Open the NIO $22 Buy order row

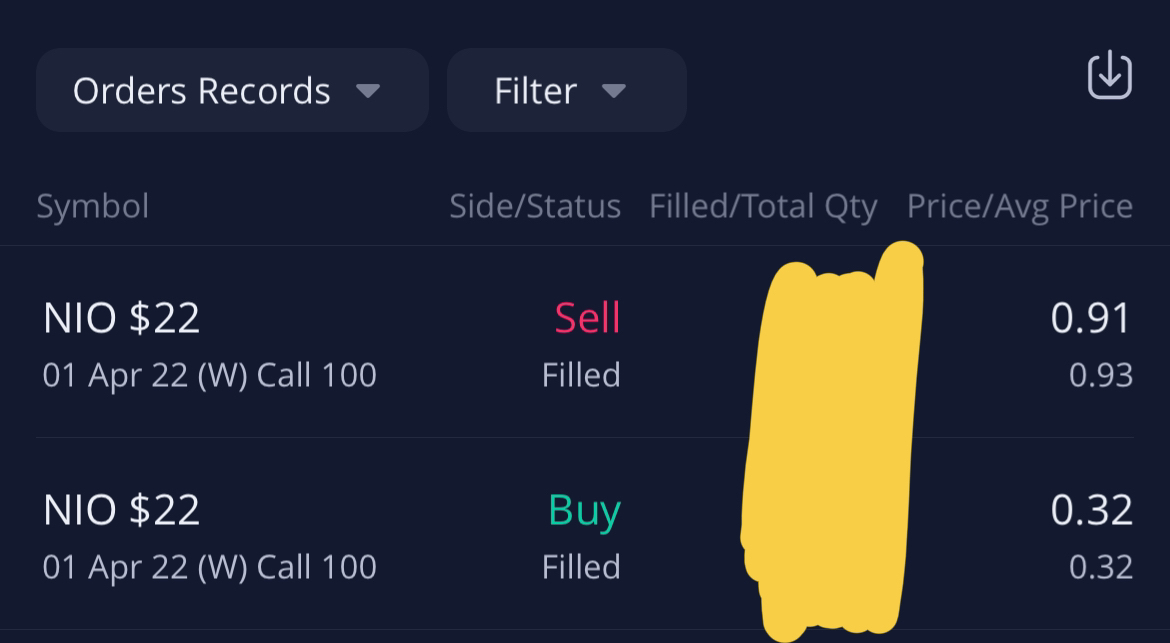(585, 534)
